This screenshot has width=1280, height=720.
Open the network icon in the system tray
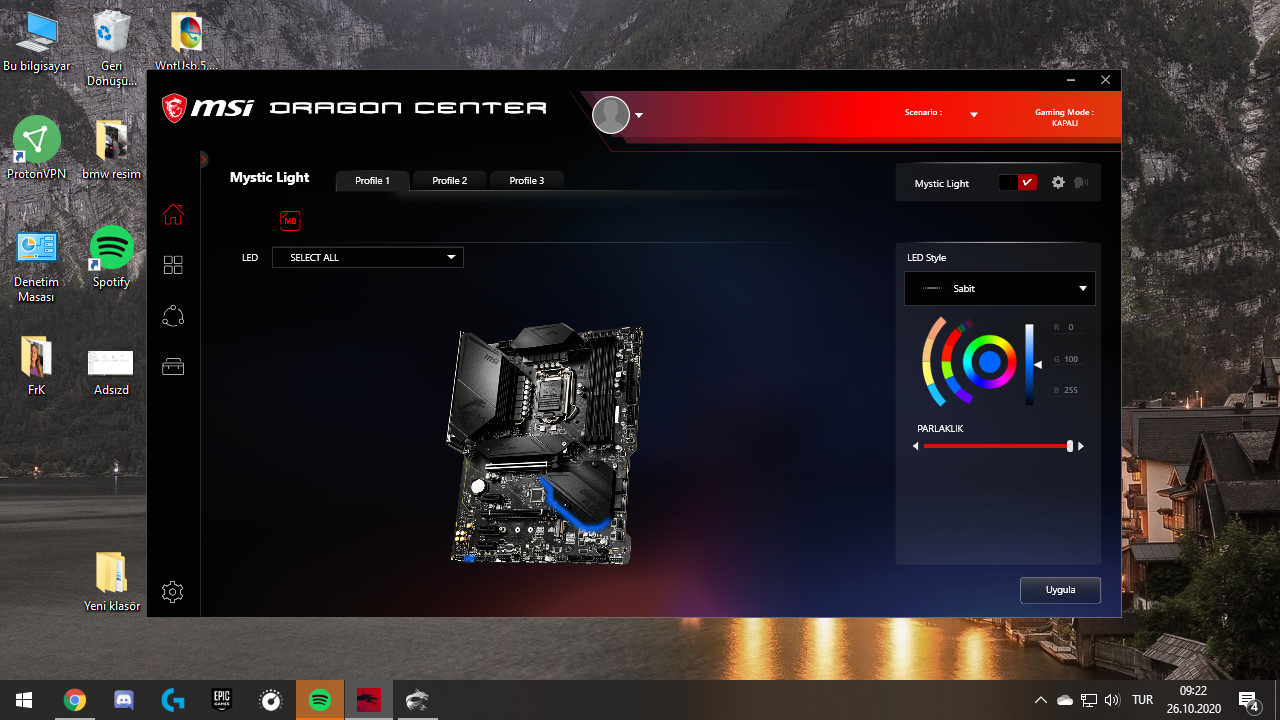[x=1089, y=700]
